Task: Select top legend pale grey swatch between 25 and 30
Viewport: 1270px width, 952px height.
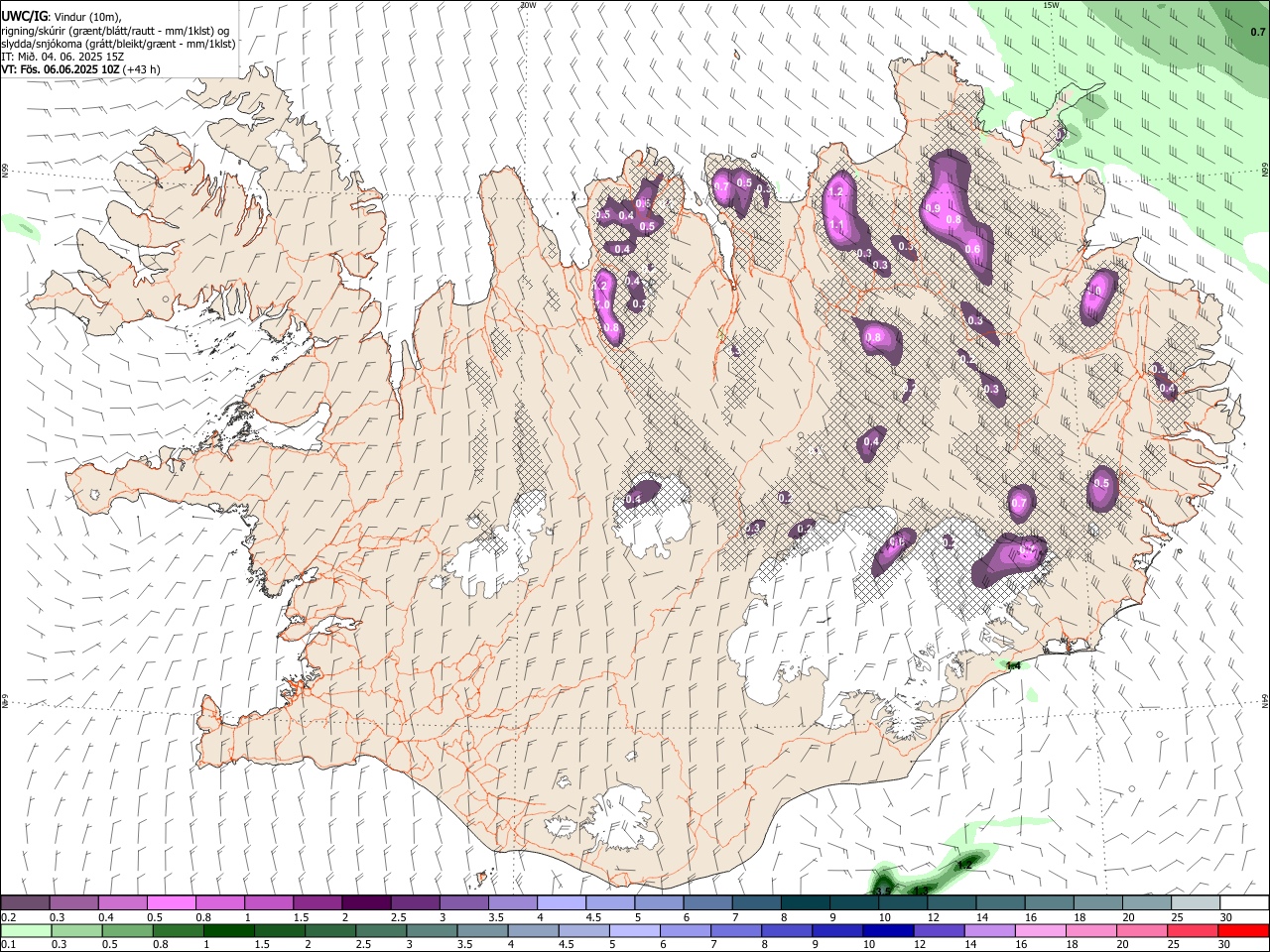Action: click(1195, 903)
